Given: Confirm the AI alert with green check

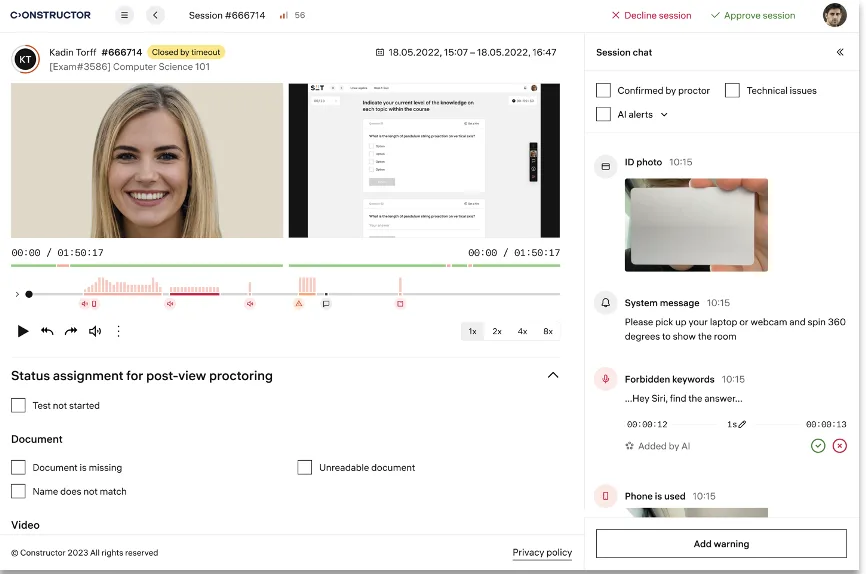Looking at the screenshot, I should (818, 446).
